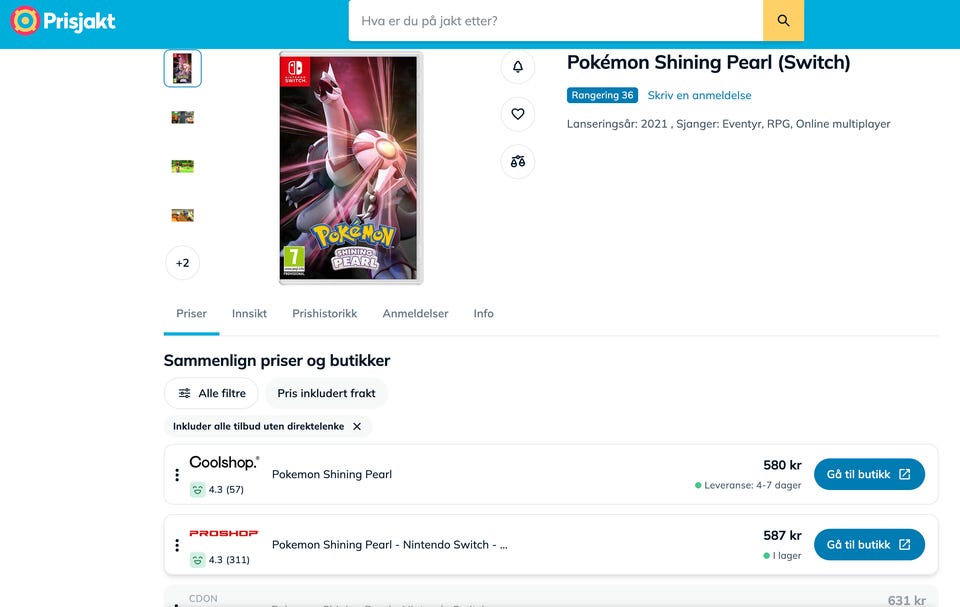
Task: Click 'Gå til butikk' for Coolshop
Action: 869,474
